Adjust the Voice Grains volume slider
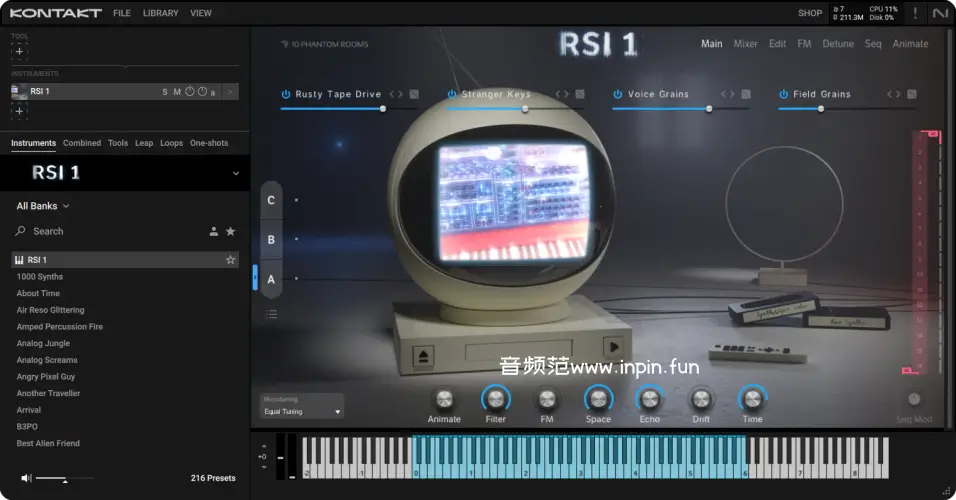Viewport: 956px width, 500px height. 680,109
